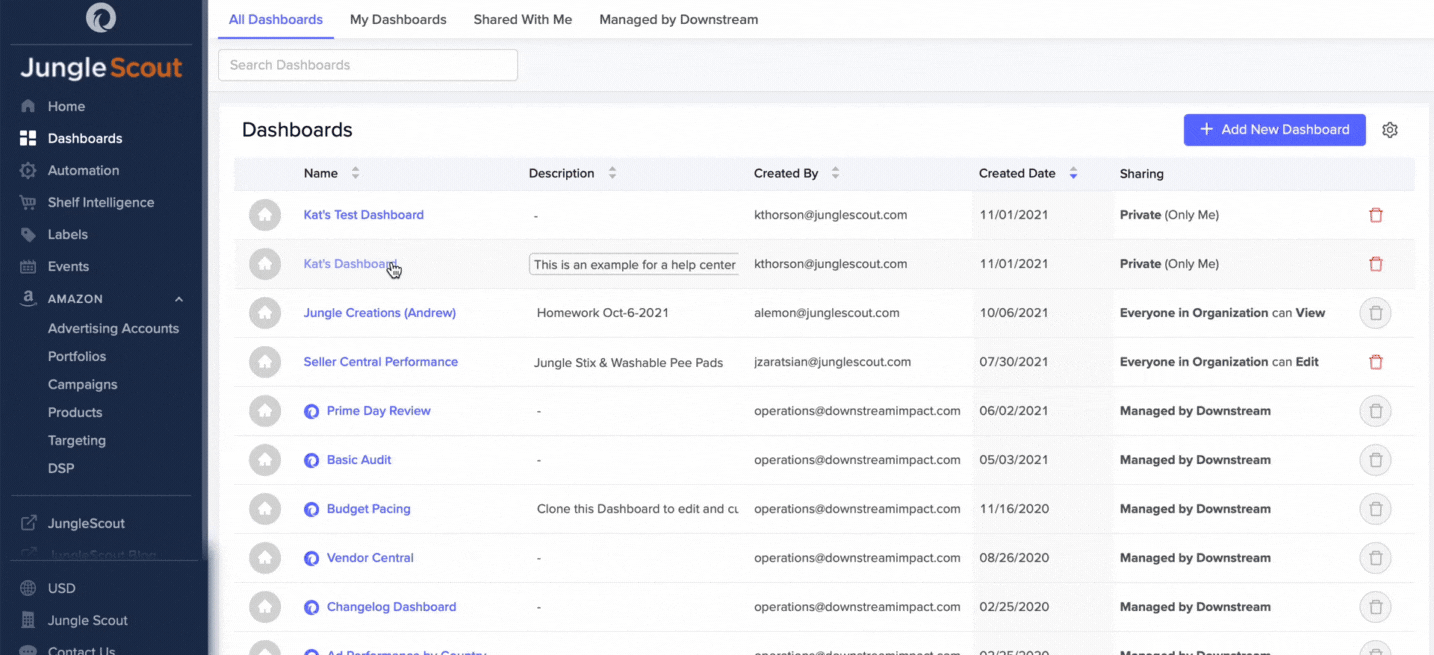Set Vendor Central as home

coord(265,558)
